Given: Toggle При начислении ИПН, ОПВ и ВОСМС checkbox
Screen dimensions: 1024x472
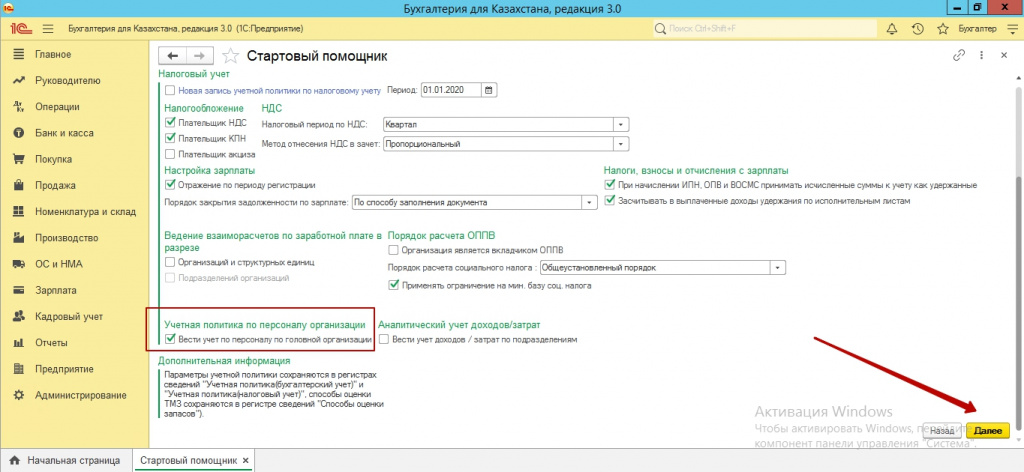Looking at the screenshot, I should [611, 185].
